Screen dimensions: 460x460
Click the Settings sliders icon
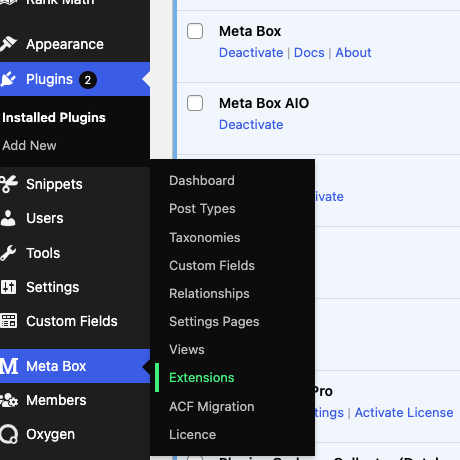click(x=8, y=287)
